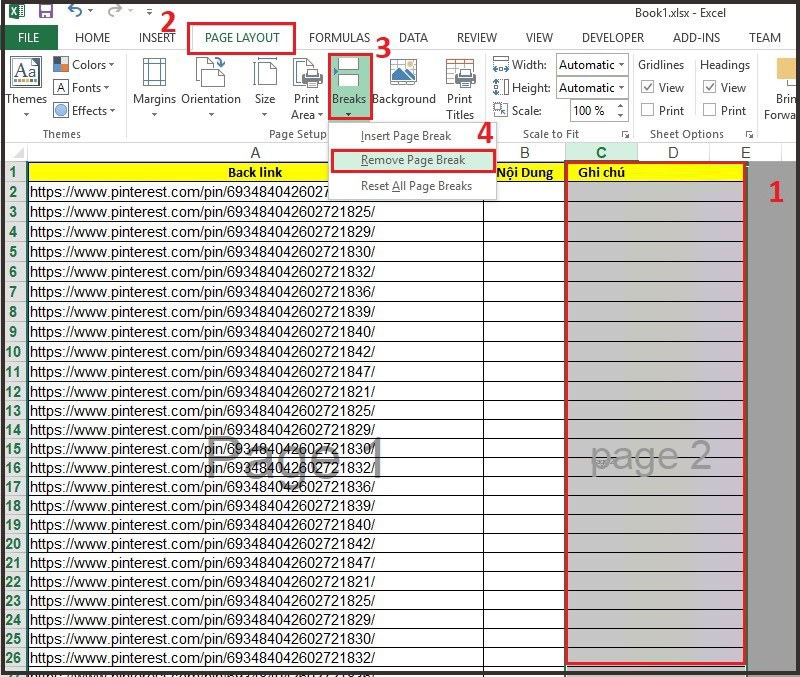Click the link ending 21839/ in row 18
The width and height of the screenshot is (800, 677).
point(203,506)
